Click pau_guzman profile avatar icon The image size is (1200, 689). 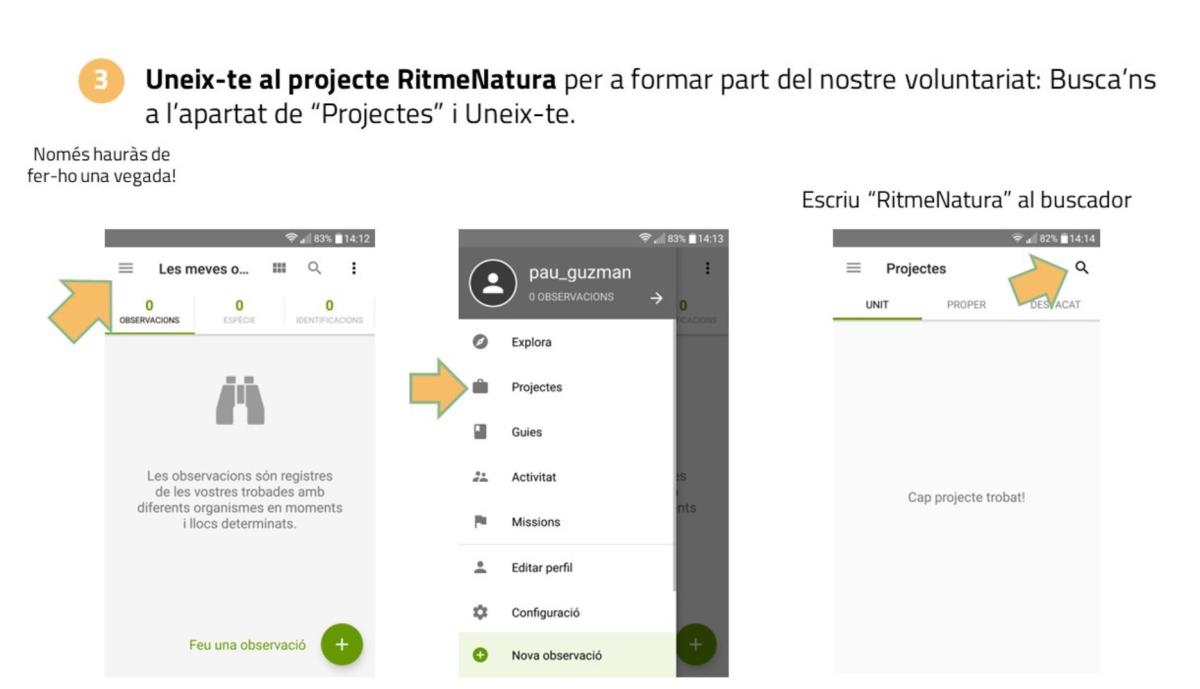(x=492, y=283)
